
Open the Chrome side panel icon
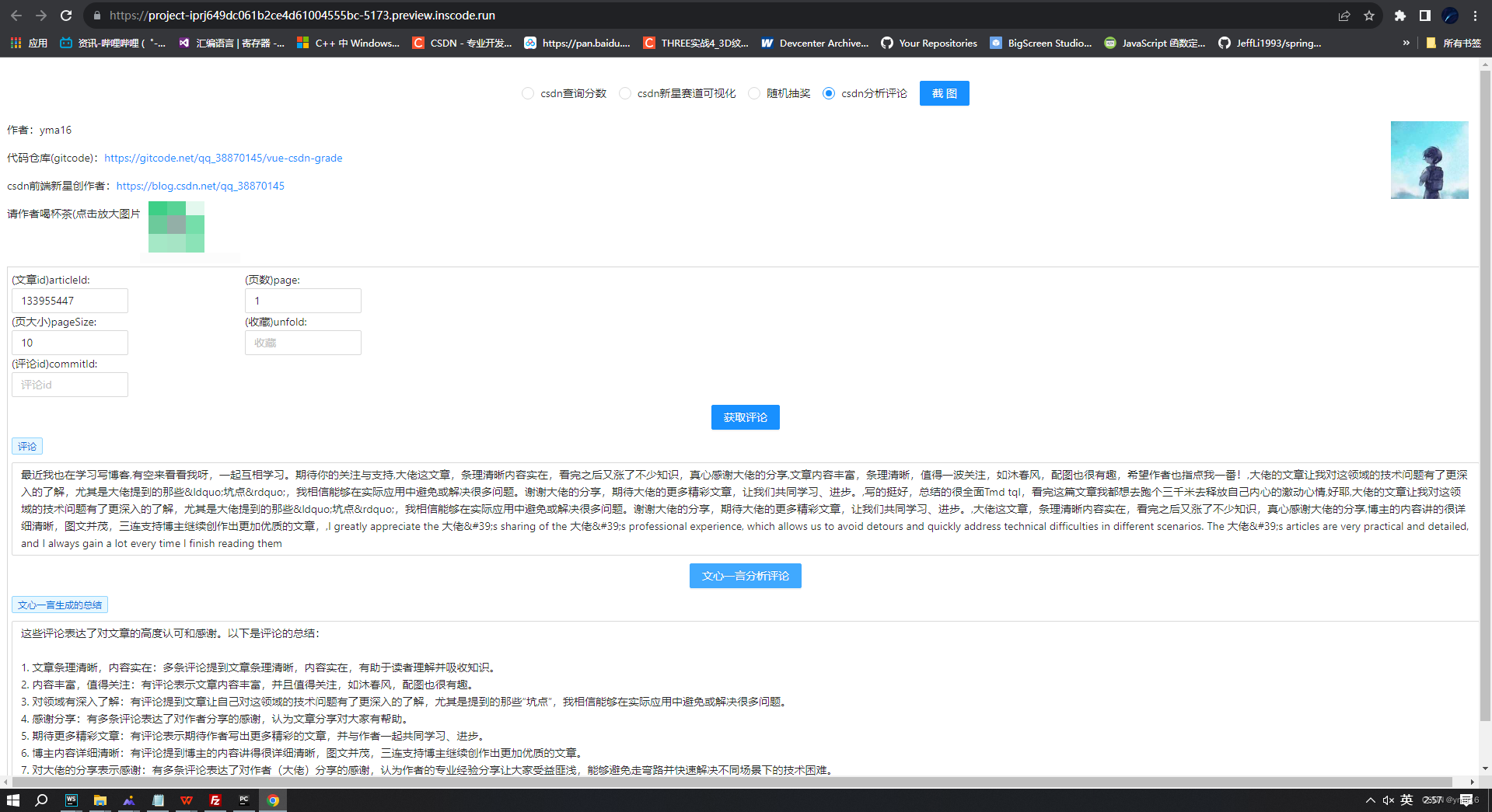tap(1424, 16)
